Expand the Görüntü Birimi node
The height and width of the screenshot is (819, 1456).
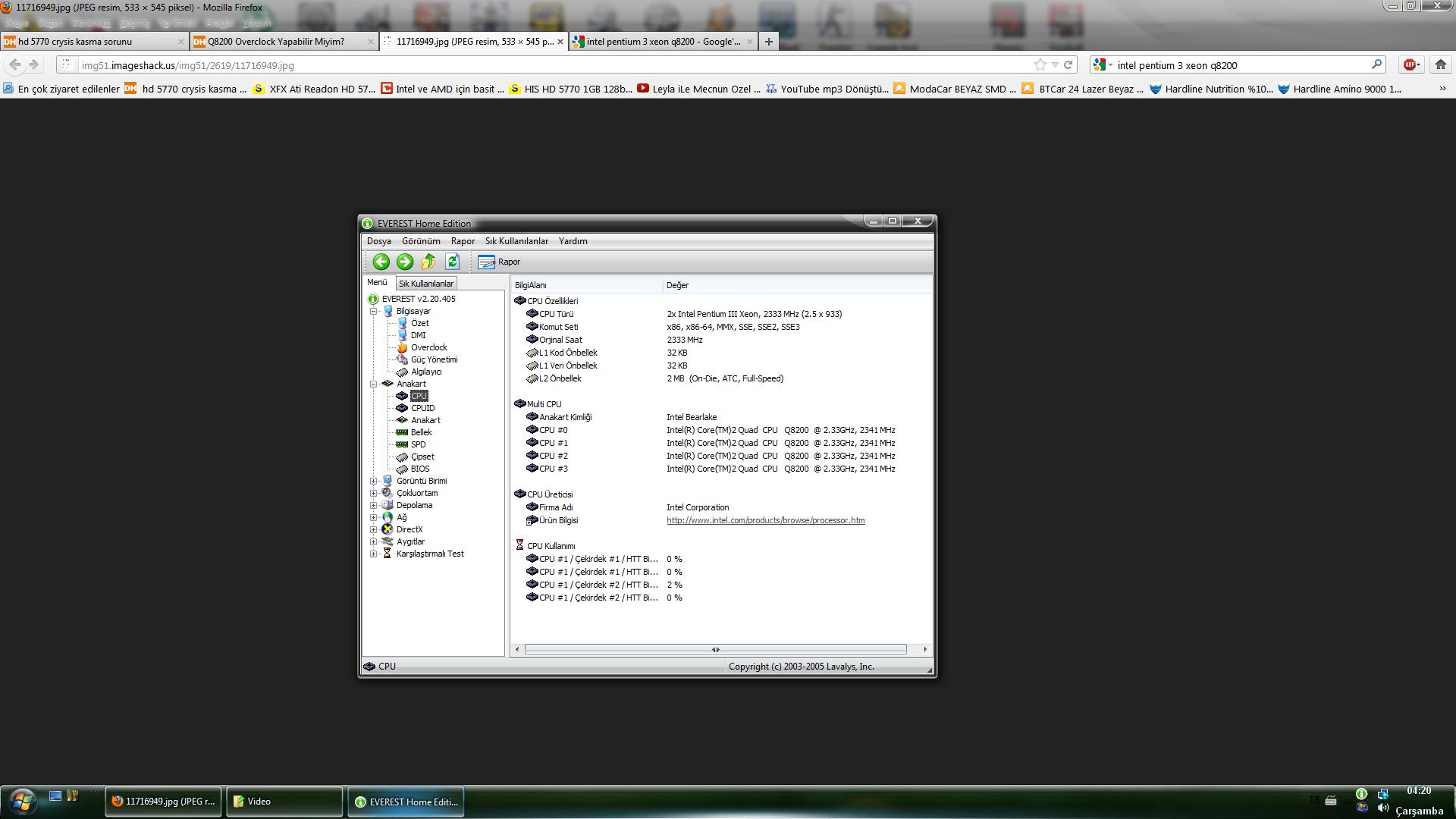point(373,481)
